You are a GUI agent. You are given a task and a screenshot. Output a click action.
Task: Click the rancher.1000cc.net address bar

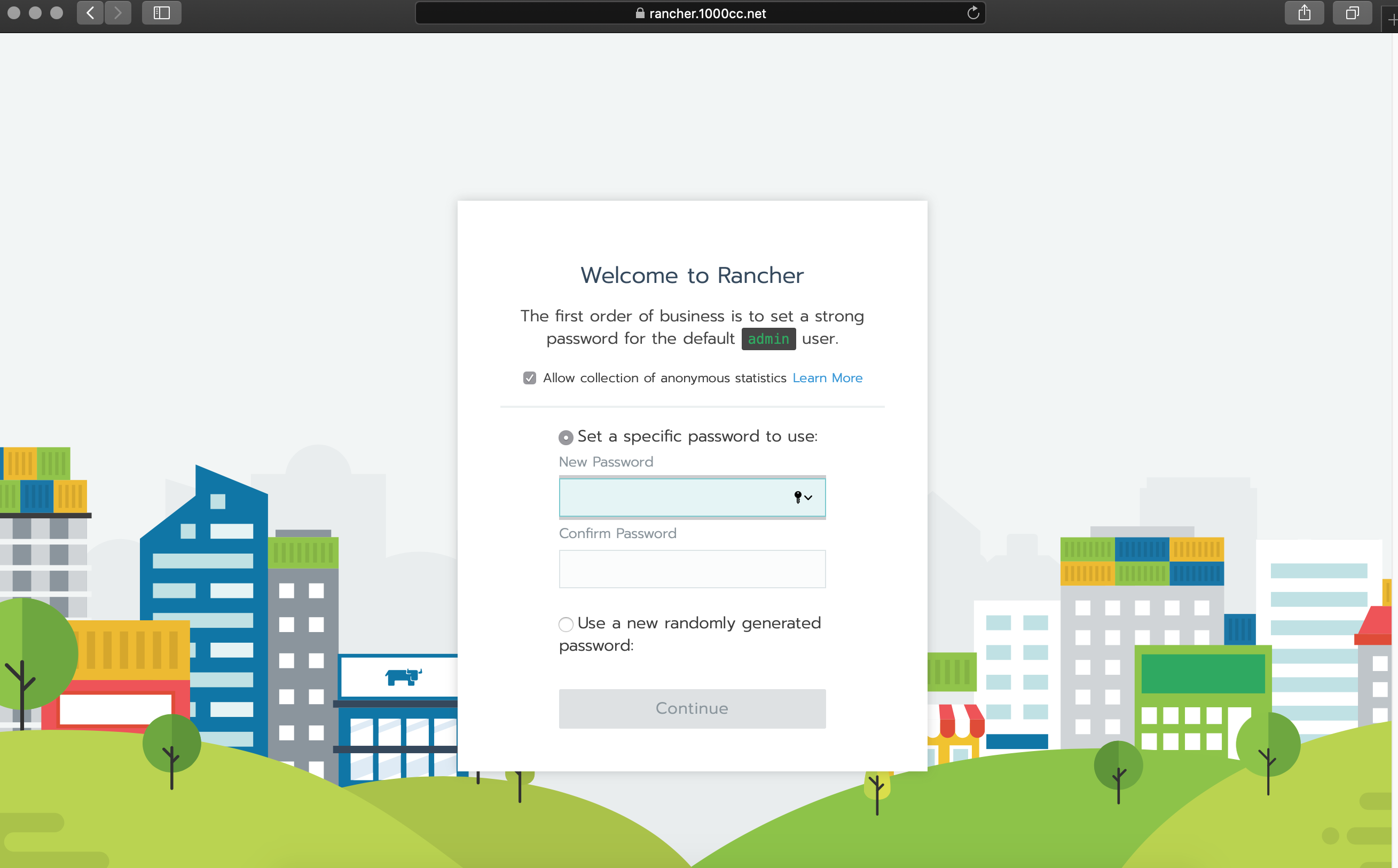700,13
